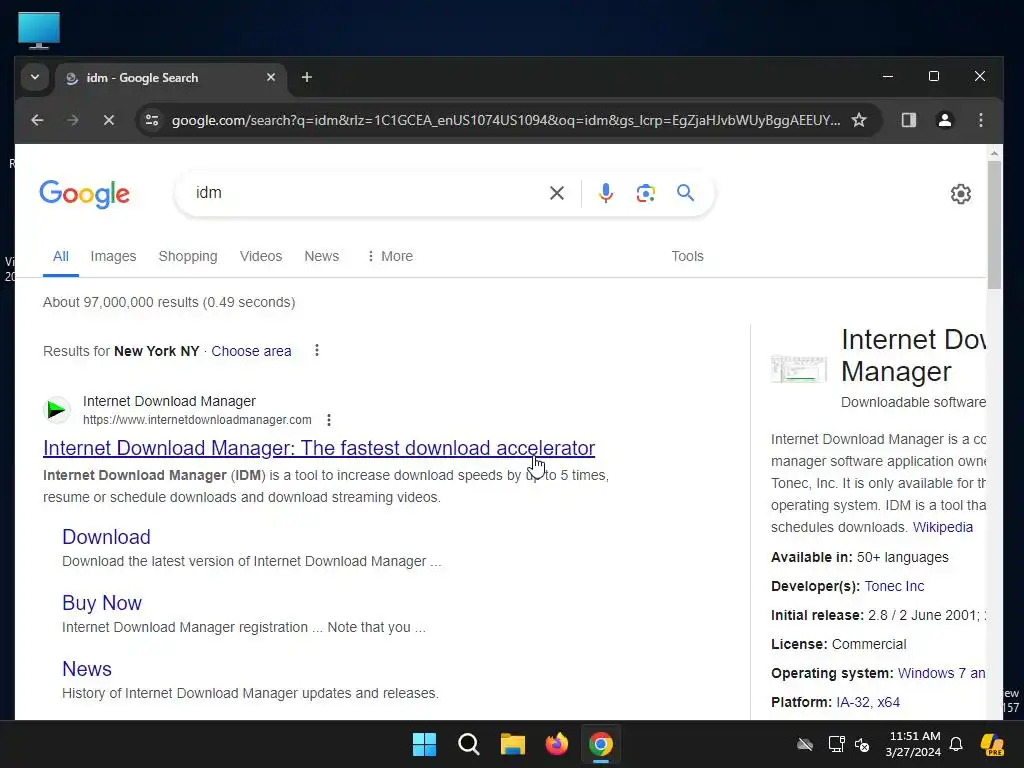Click inside the Google search input field
Viewport: 1024px width, 768px height.
366,193
